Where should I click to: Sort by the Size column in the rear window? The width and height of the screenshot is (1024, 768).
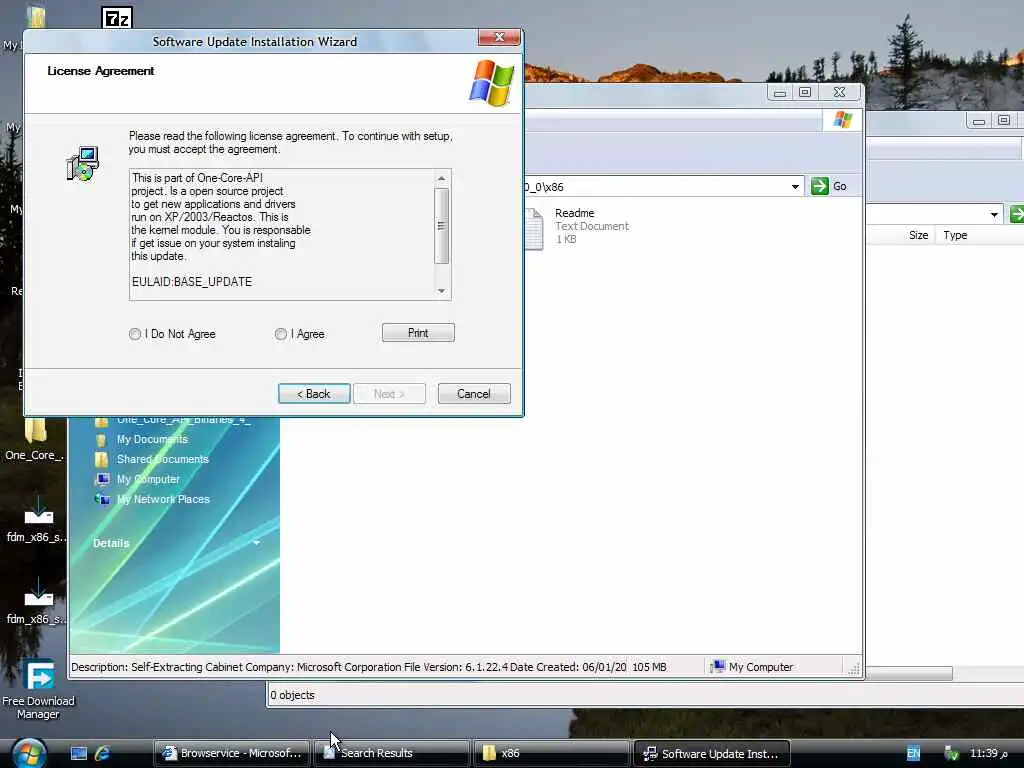coord(918,235)
